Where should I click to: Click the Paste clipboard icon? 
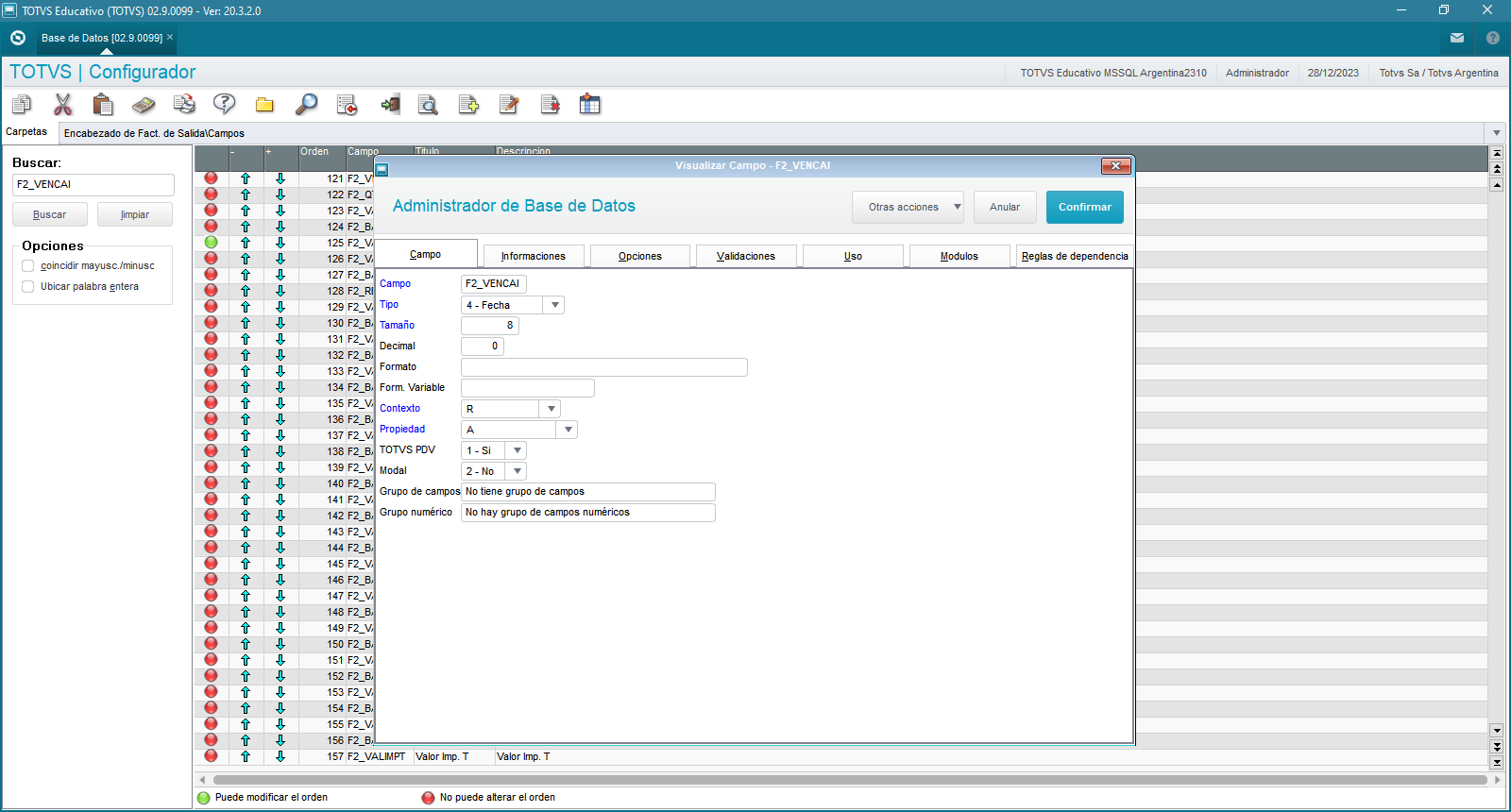pyautogui.click(x=103, y=104)
